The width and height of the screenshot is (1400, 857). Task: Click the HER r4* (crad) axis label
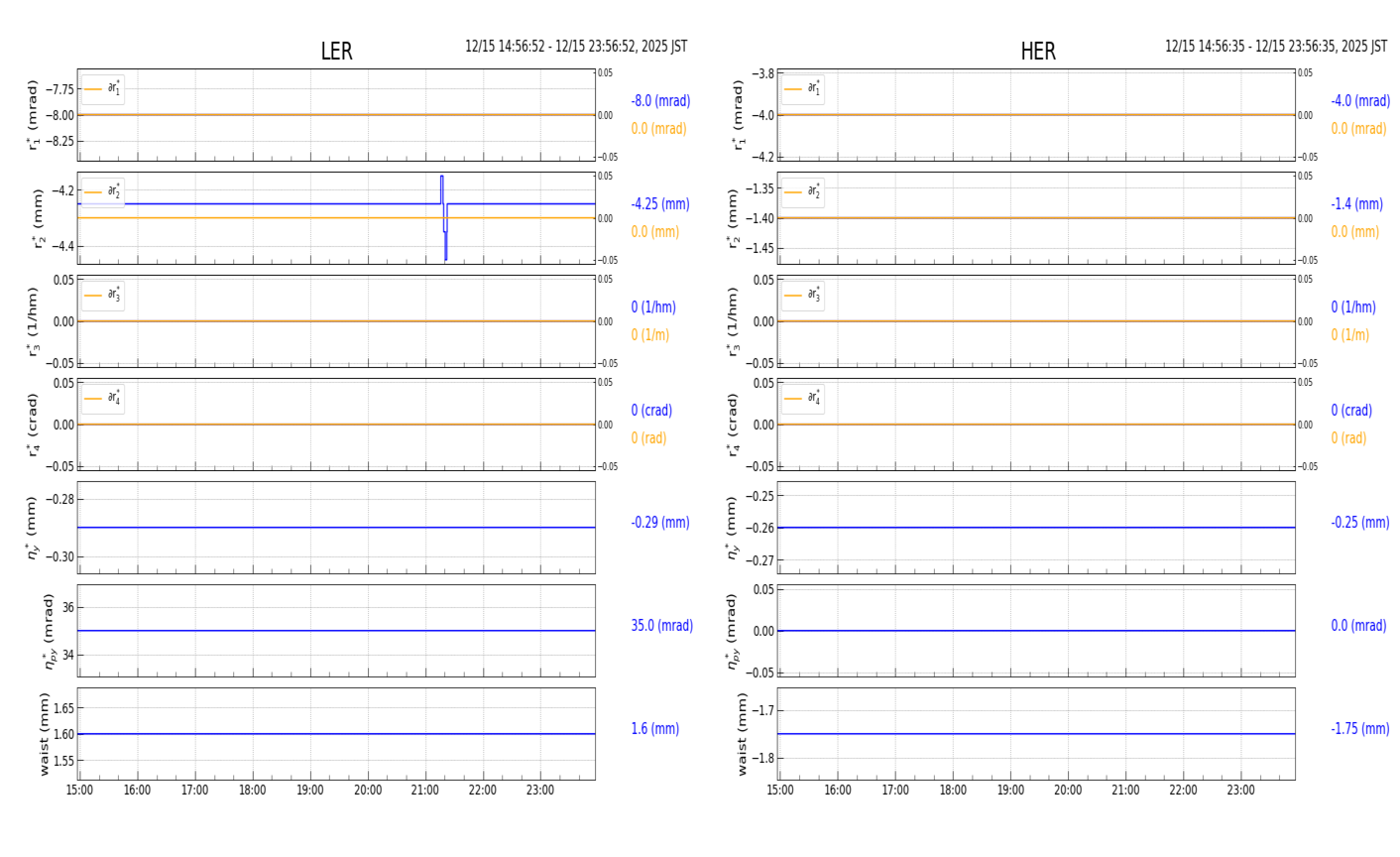click(x=736, y=425)
